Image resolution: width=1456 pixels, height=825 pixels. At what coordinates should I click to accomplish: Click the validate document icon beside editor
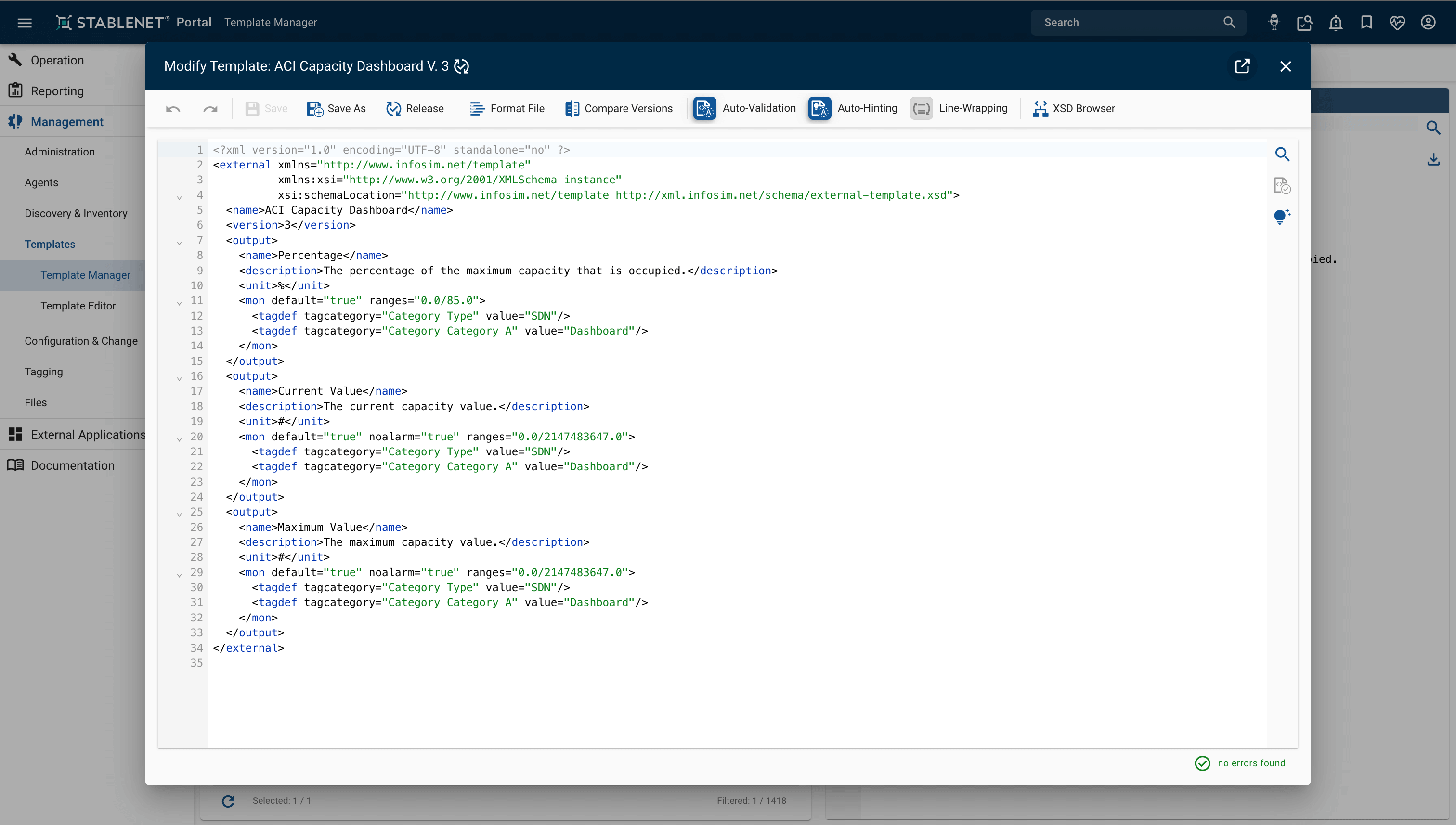(1282, 185)
